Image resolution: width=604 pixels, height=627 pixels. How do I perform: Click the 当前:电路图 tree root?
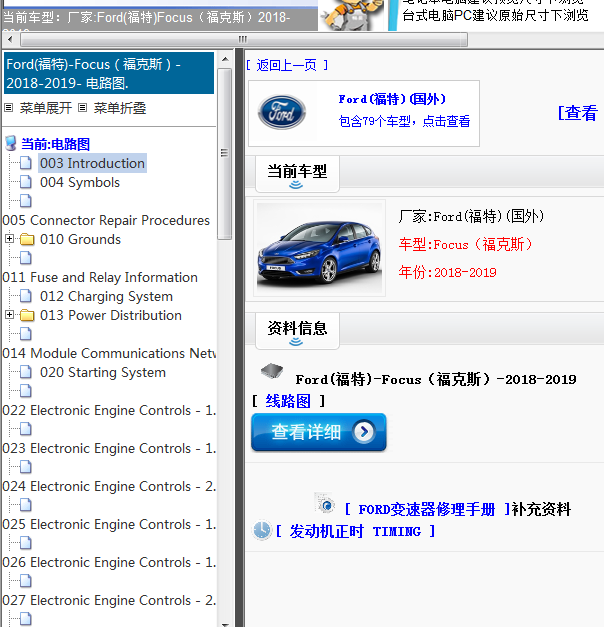[x=56, y=144]
